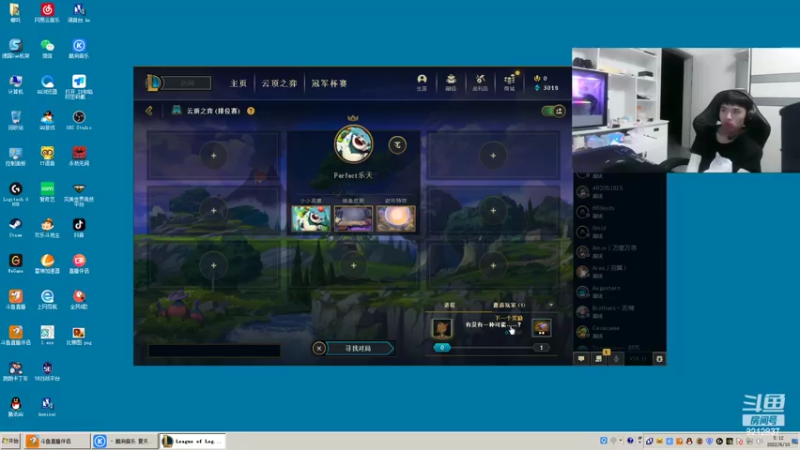This screenshot has height=450, width=800.
Task: Open the Logitech G HUB desktop icon
Action: tap(15, 193)
